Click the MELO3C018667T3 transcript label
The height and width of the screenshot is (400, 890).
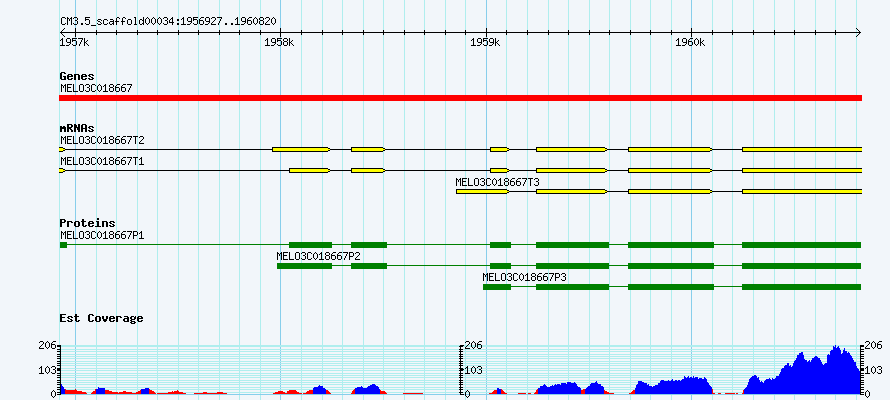pyautogui.click(x=497, y=182)
